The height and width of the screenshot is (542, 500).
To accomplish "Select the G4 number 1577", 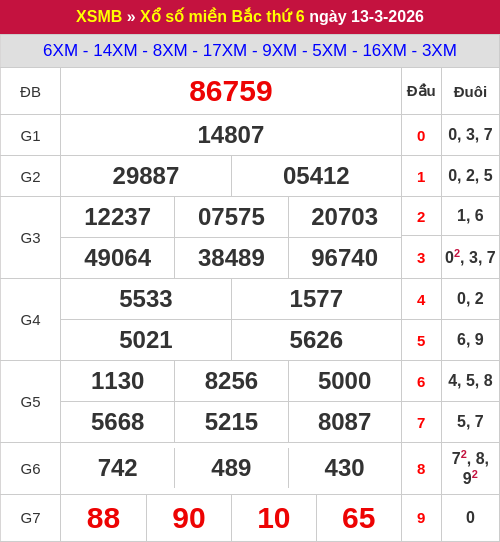I will pos(316,299).
